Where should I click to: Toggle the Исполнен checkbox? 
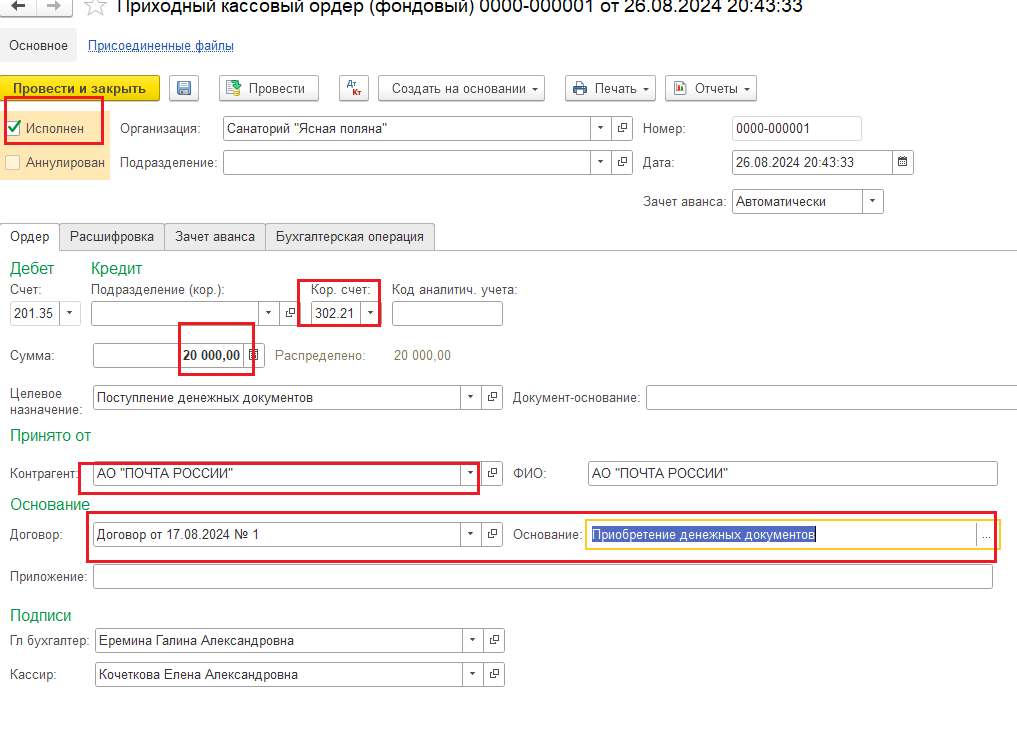pos(13,128)
